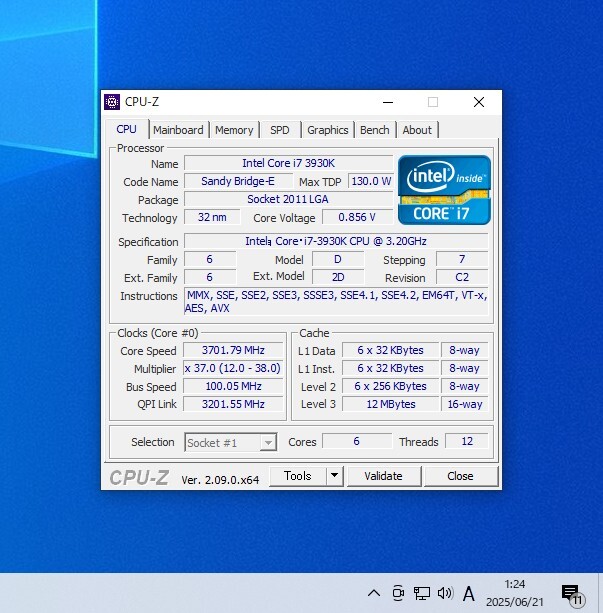Switch to the CPU tab
This screenshot has width=603, height=613.
point(126,129)
